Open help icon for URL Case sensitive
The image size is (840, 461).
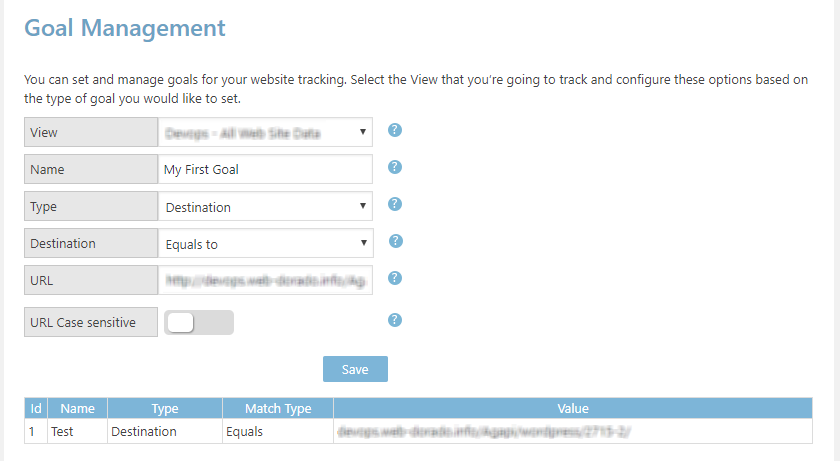point(395,320)
